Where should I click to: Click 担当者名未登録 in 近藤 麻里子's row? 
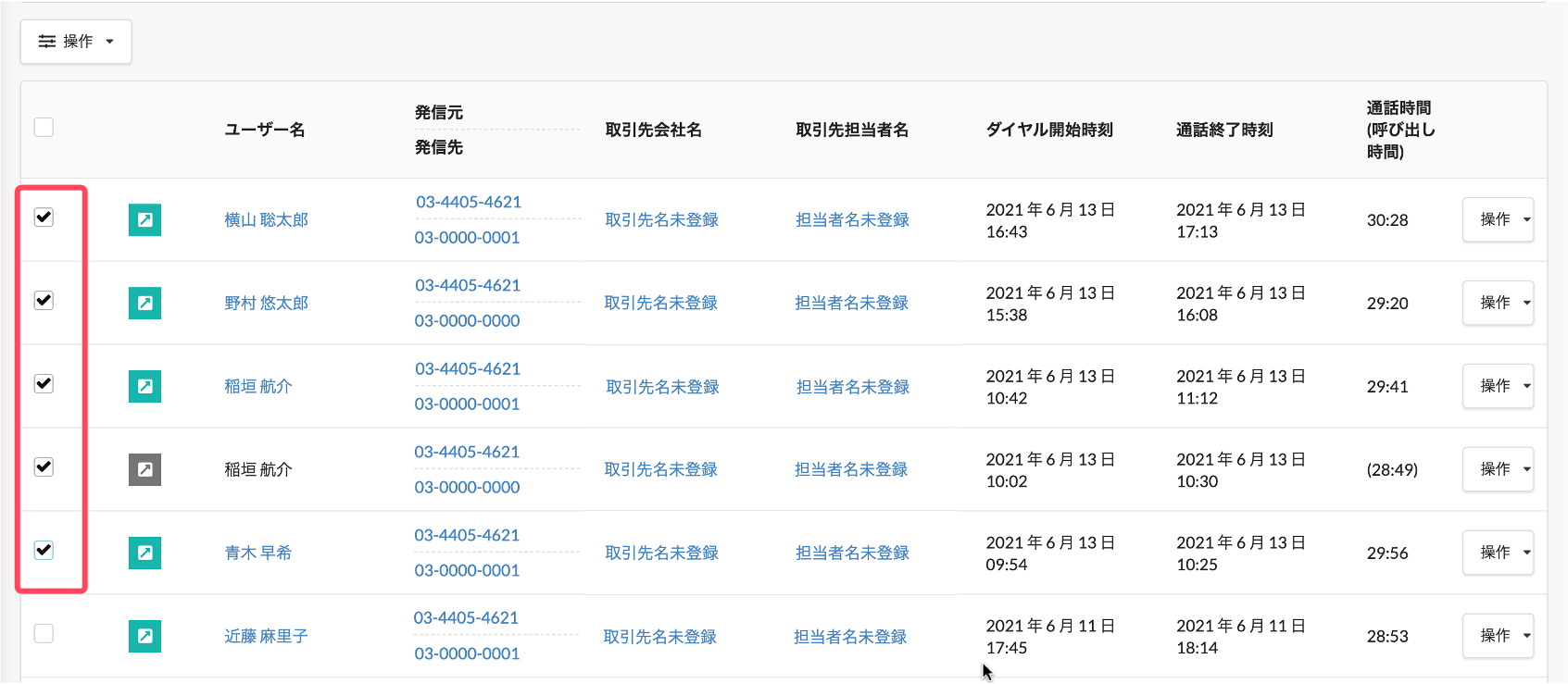[850, 636]
